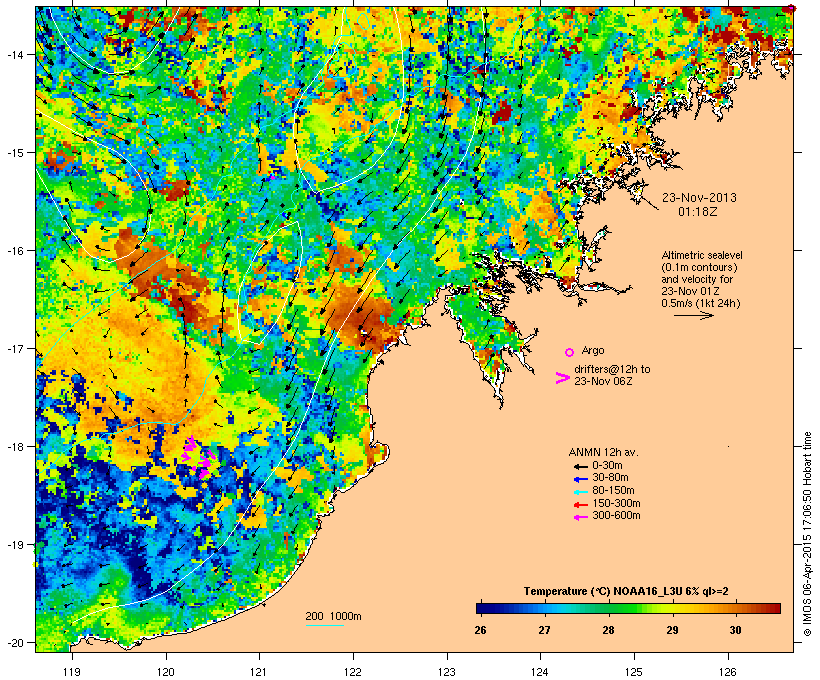Click the temperature color bar
The width and height of the screenshot is (820, 680).
(628, 608)
